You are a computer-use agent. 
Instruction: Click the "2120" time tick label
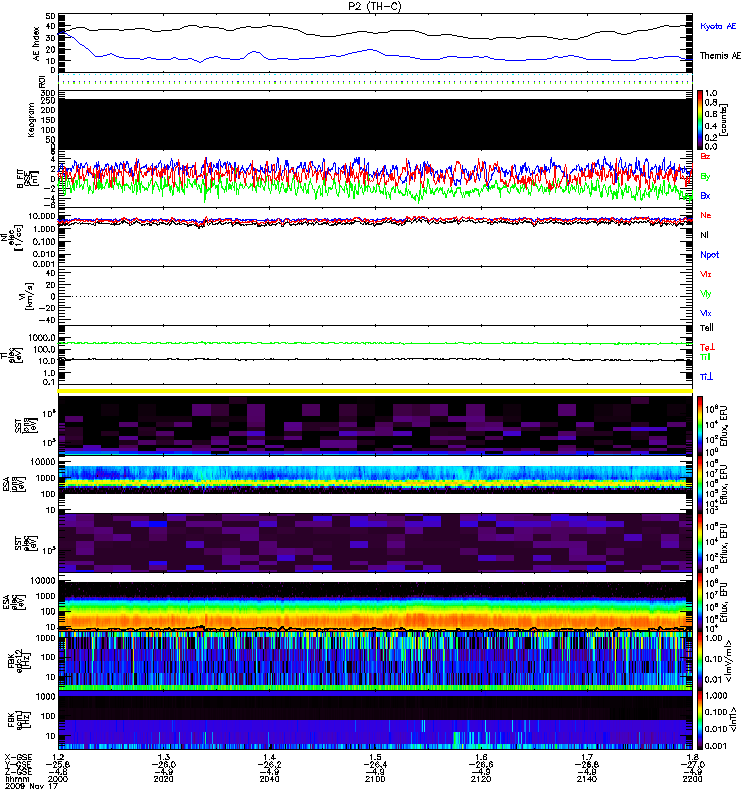tap(481, 779)
